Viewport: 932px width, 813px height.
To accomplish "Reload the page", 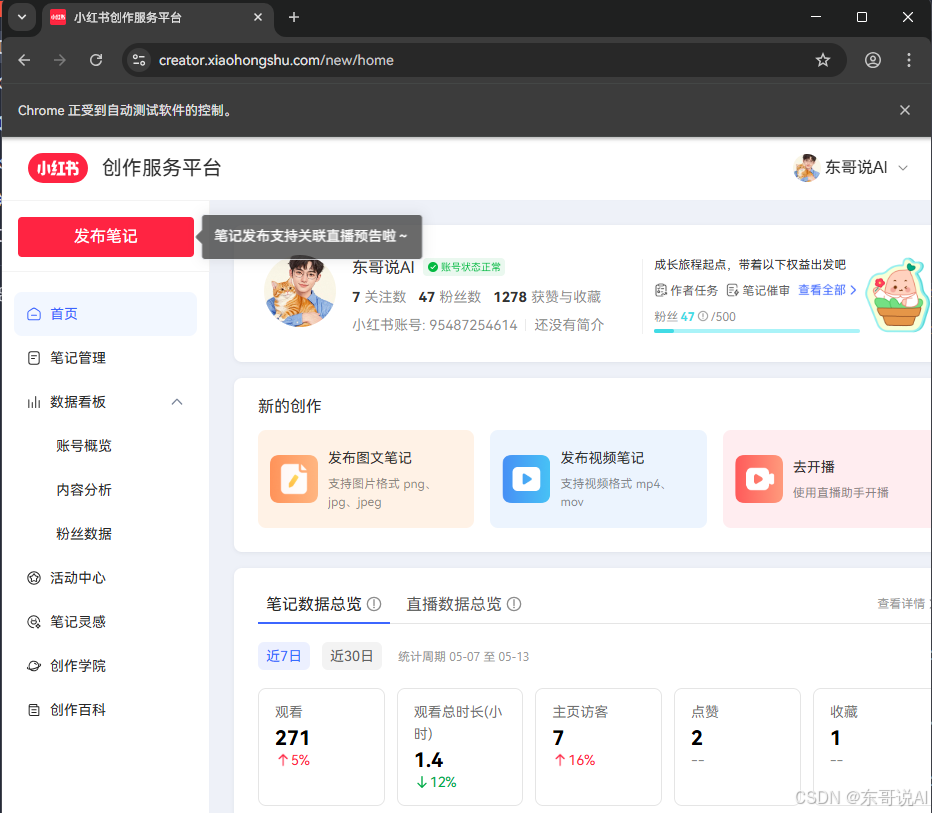I will pos(96,60).
